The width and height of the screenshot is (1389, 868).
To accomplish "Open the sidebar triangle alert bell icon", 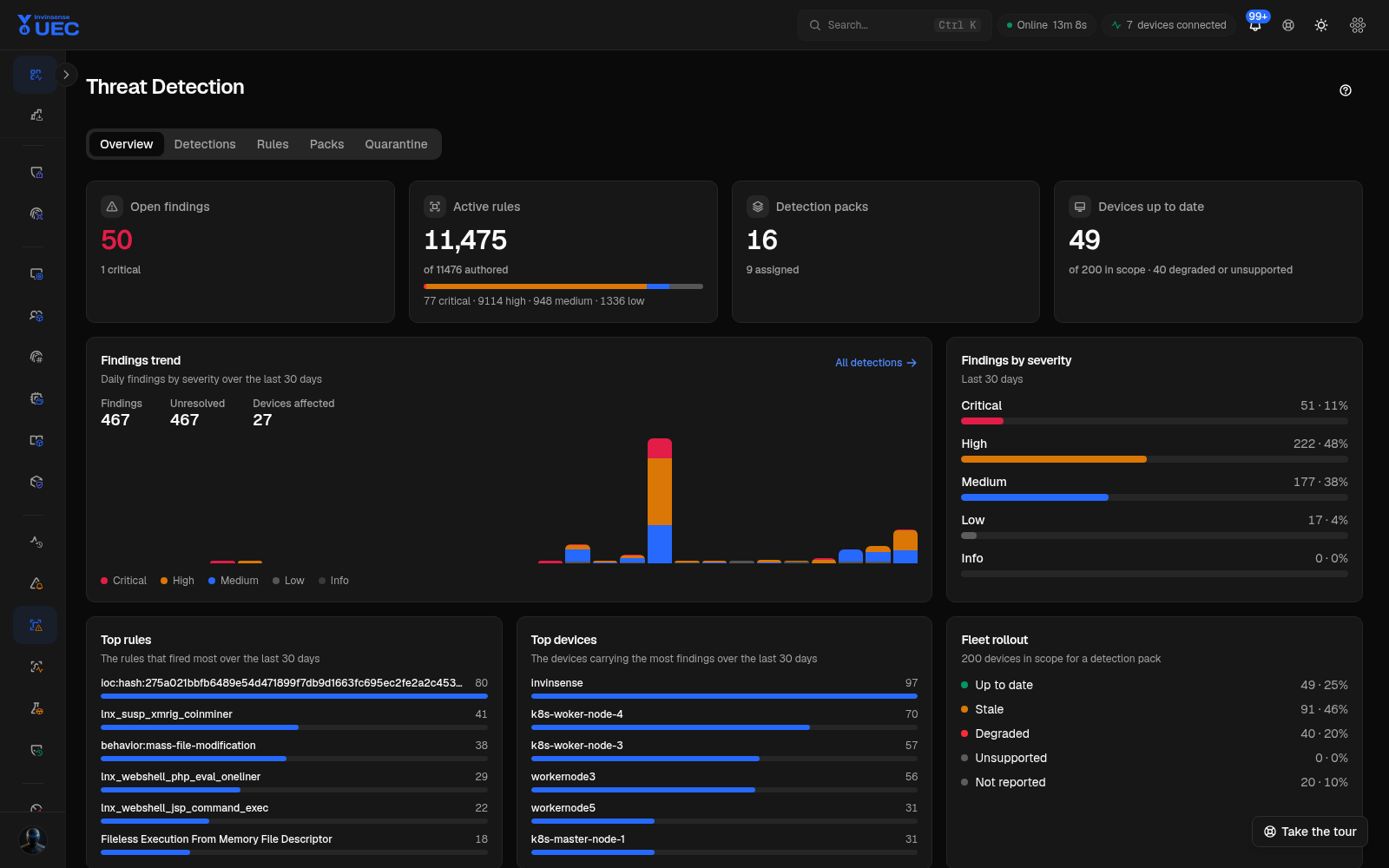I will [36, 583].
